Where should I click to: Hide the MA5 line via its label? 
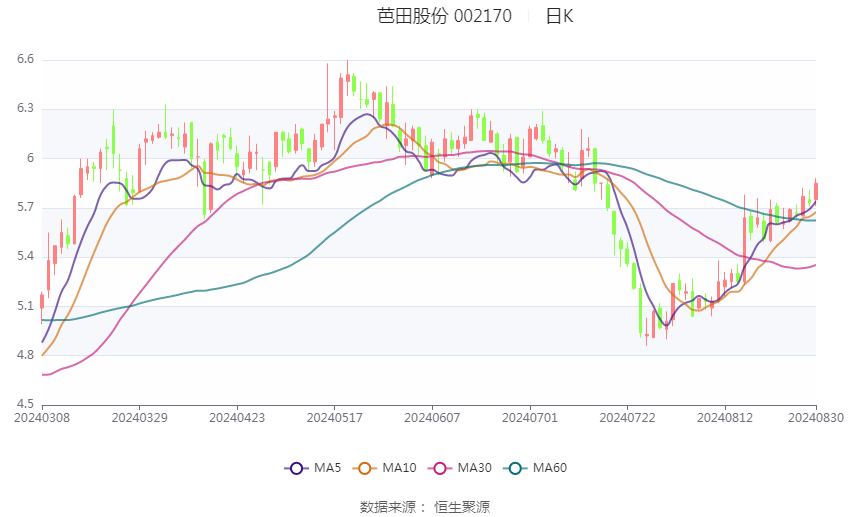pos(327,468)
